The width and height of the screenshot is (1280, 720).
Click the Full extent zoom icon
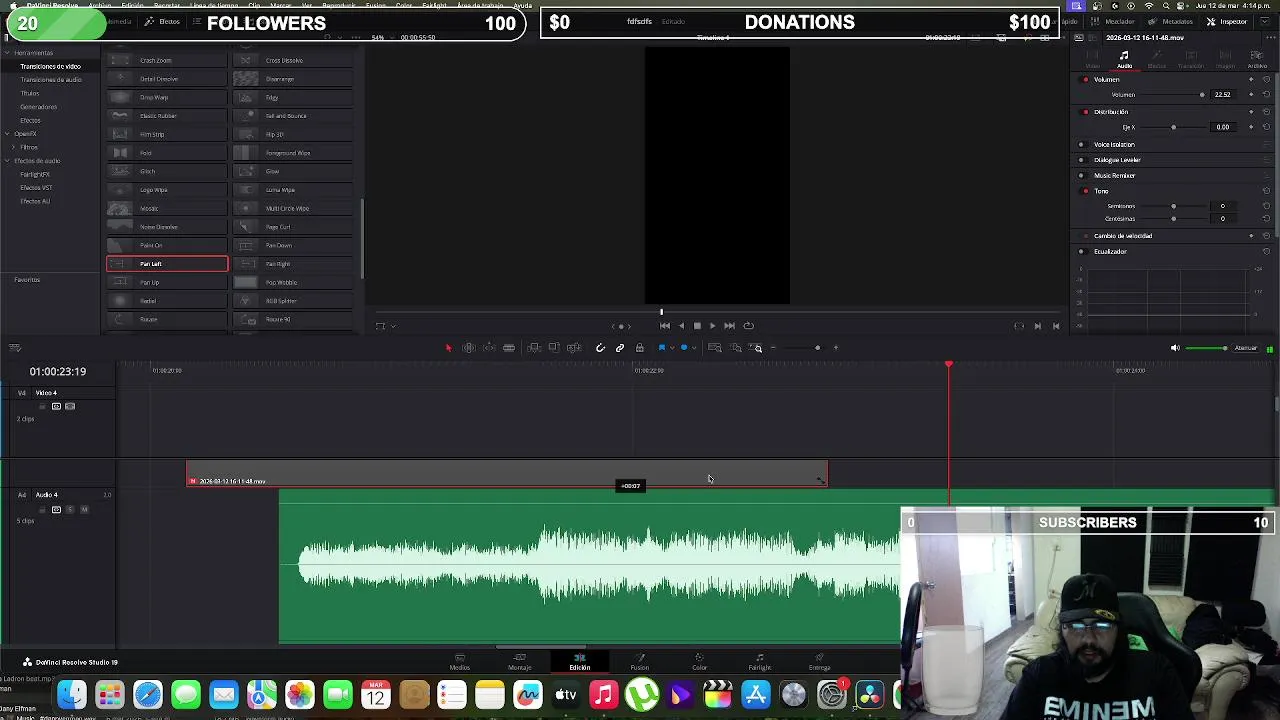click(714, 348)
